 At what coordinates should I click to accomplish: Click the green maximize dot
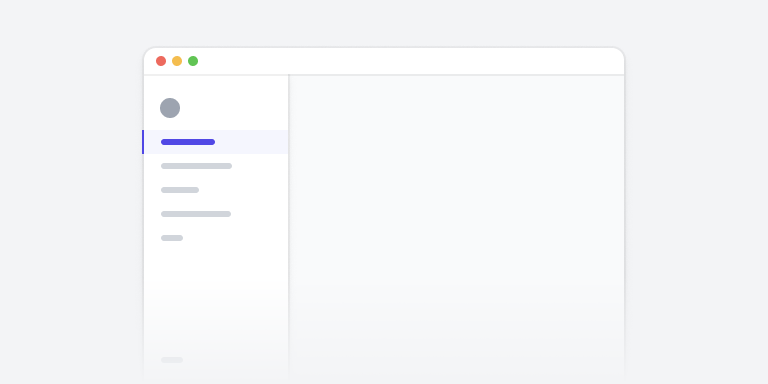click(193, 61)
